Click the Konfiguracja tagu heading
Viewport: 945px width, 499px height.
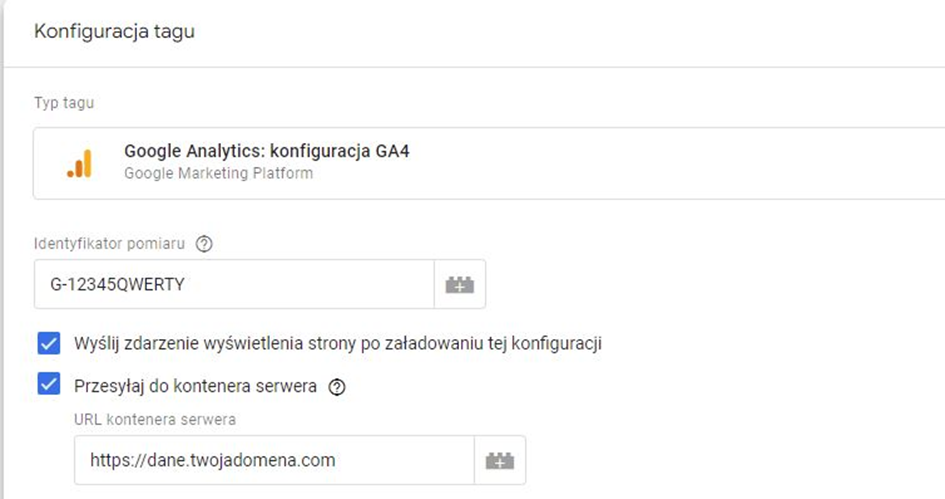(x=114, y=32)
